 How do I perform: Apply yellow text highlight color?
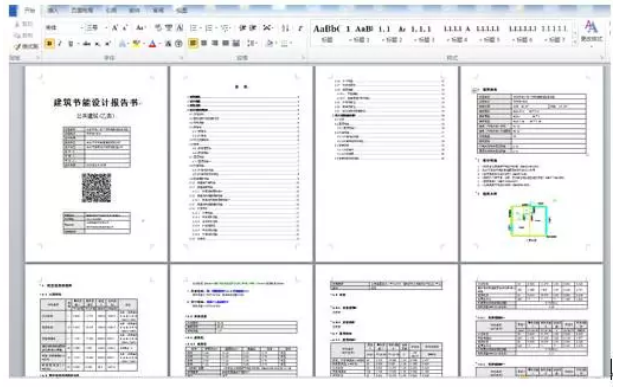tap(136, 44)
